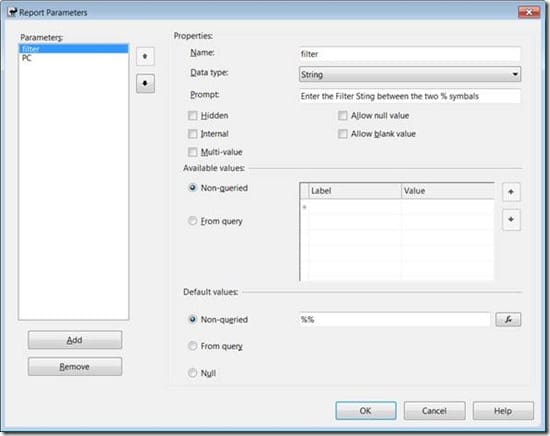Click the Report Parameters title bar icon
Image resolution: width=550 pixels, height=436 pixels.
pos(12,12)
